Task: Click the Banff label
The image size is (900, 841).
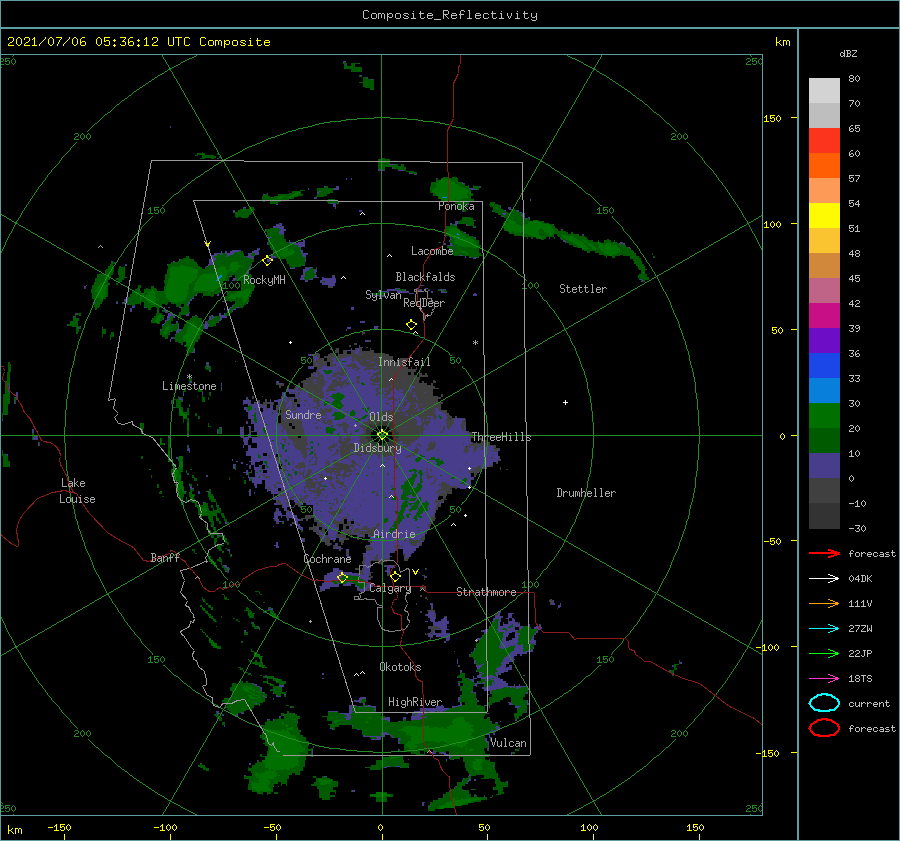Action: click(x=165, y=557)
